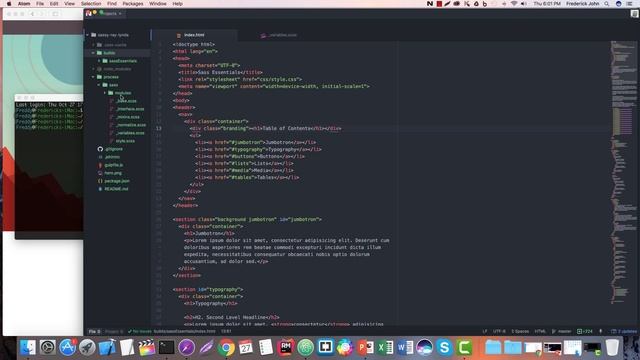Click the Wi-Fi status menu bar icon
The height and width of the screenshot is (360, 640).
(x=514, y=4)
